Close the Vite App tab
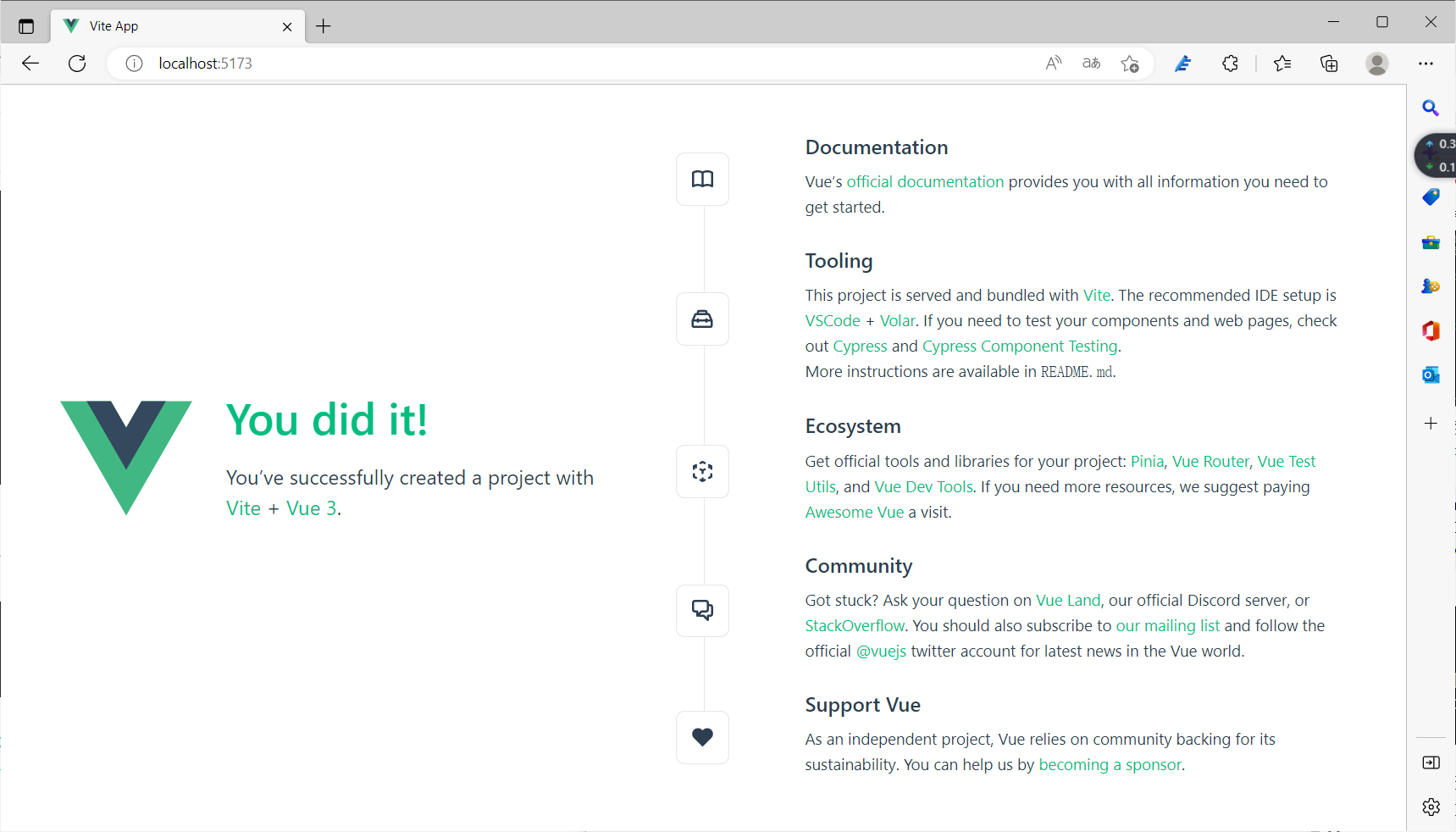 287,27
